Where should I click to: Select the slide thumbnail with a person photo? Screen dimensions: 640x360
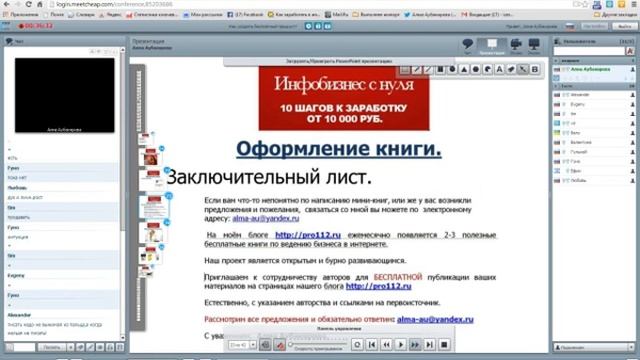(150, 157)
